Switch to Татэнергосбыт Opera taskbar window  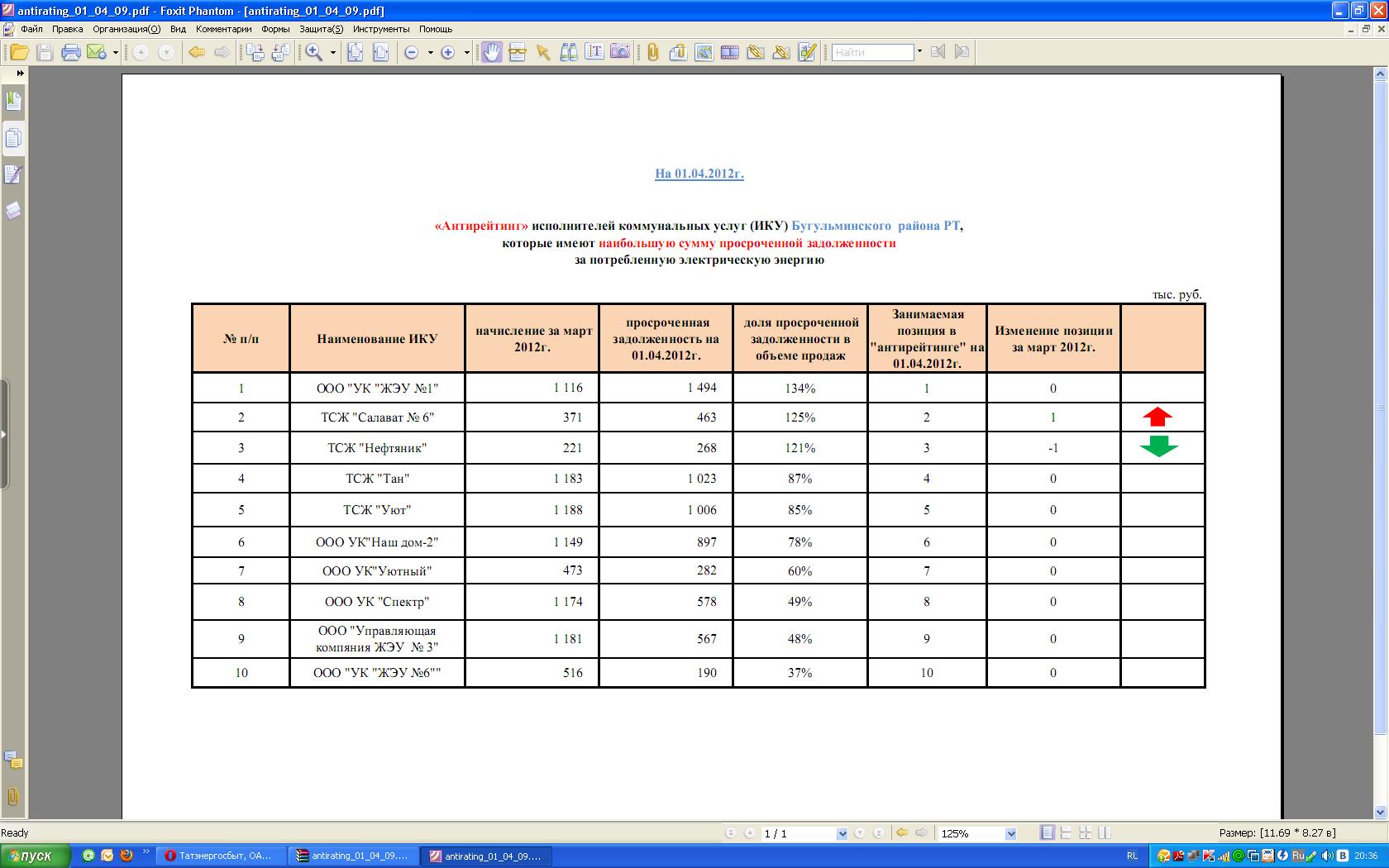(x=222, y=856)
